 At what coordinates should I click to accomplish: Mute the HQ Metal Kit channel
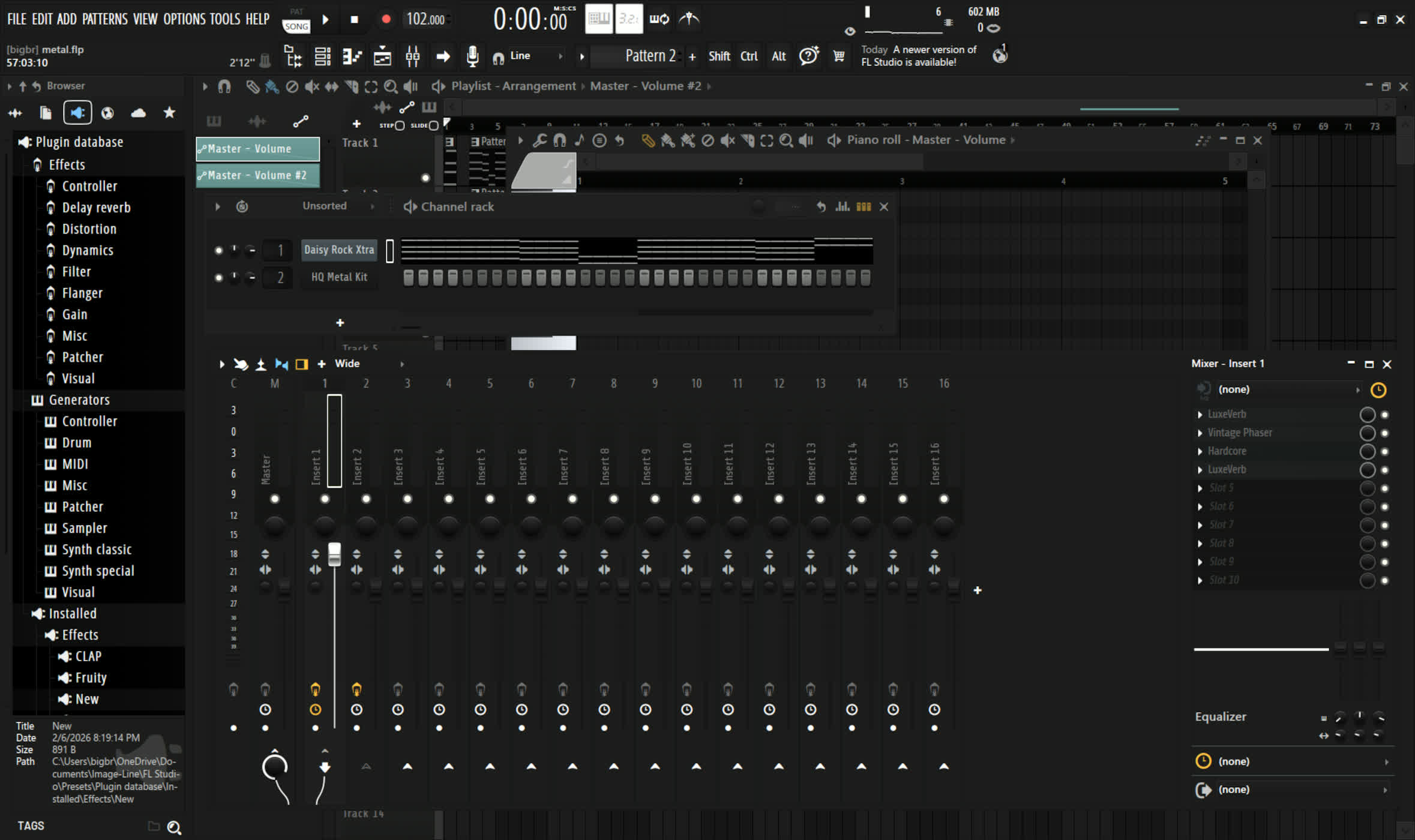218,277
